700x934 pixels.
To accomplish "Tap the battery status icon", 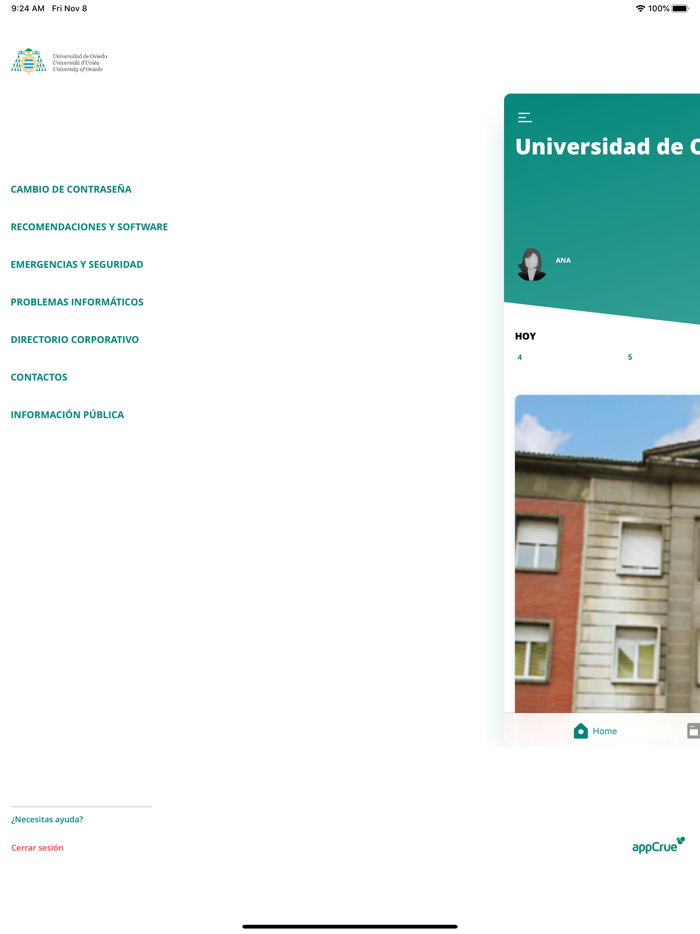I will (680, 8).
